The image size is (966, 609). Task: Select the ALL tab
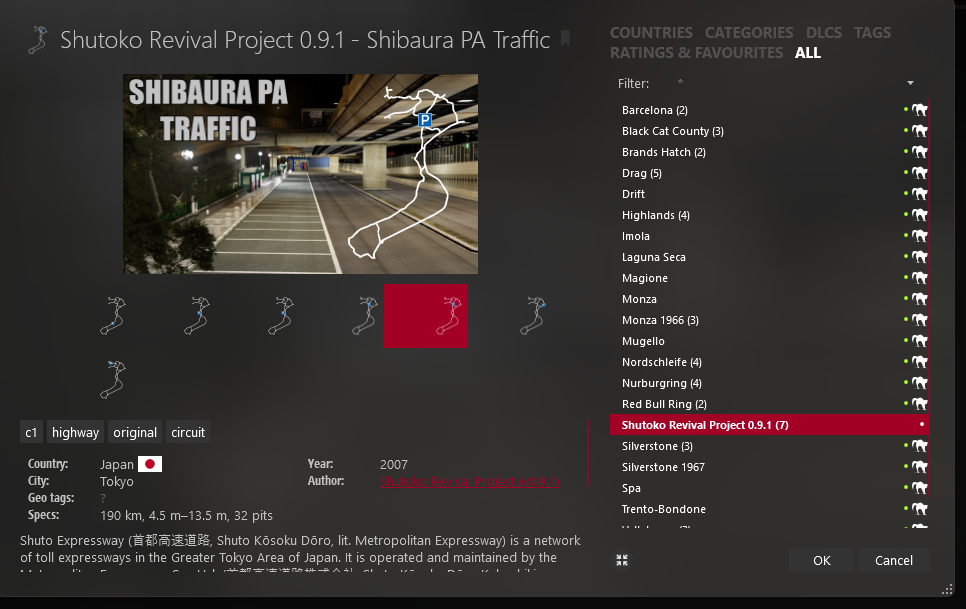808,53
